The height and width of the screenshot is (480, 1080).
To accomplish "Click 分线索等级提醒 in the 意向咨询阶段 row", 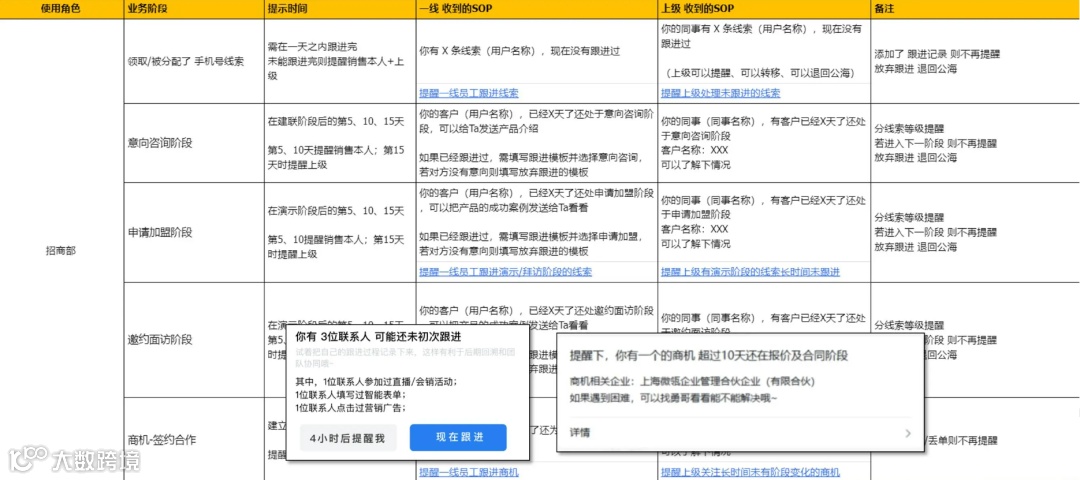I will coord(909,129).
